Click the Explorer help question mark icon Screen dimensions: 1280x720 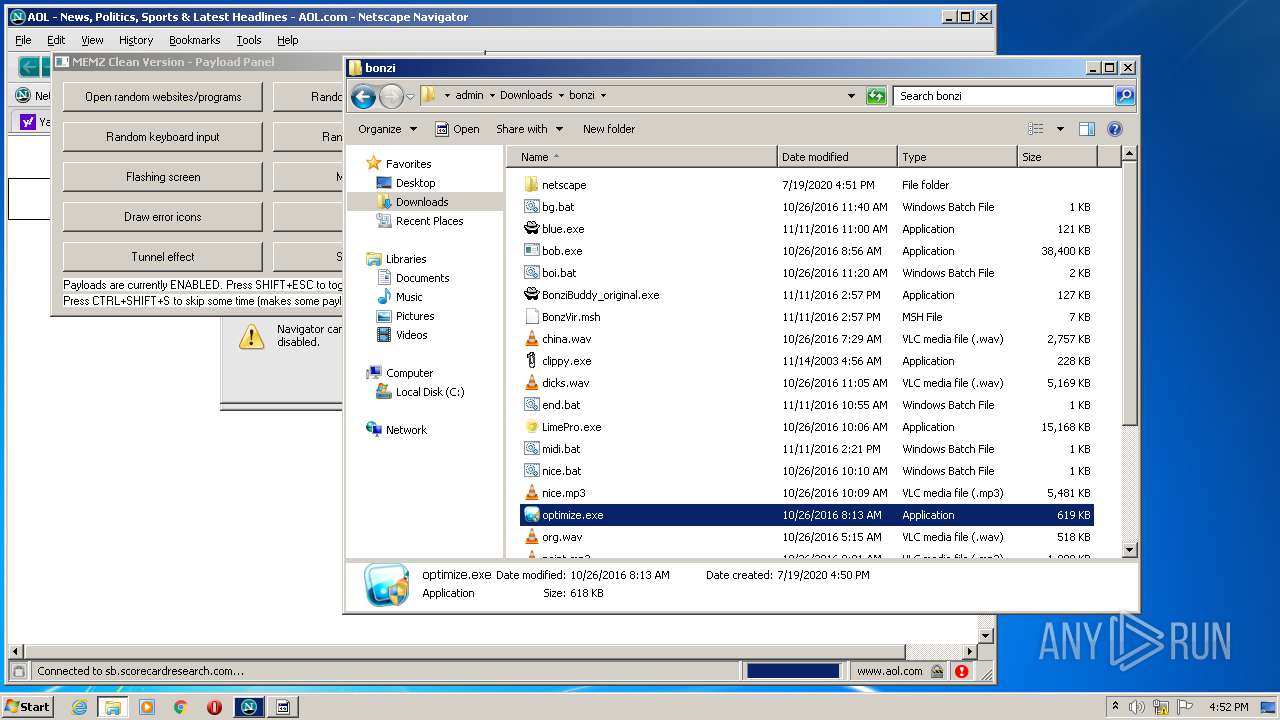[1115, 129]
